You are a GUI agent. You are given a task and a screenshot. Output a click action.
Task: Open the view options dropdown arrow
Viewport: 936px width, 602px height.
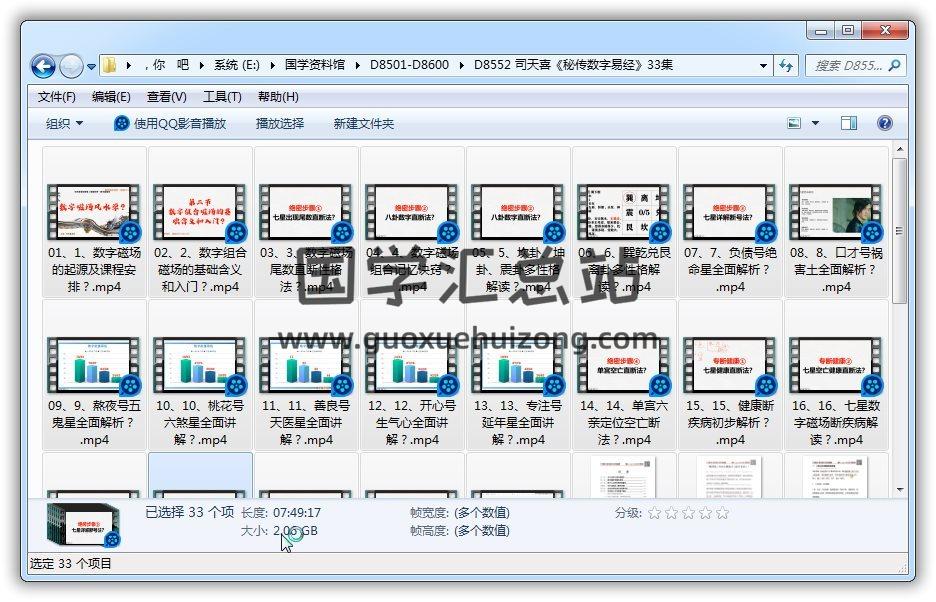click(x=815, y=123)
